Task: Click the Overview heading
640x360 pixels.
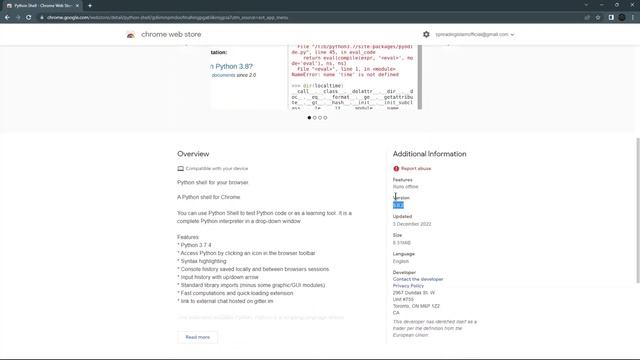Action: tap(193, 154)
